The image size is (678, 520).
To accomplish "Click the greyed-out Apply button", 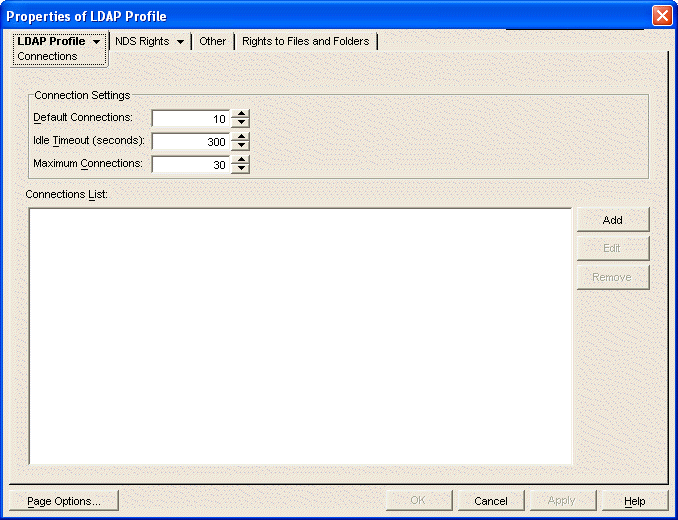I will (563, 501).
